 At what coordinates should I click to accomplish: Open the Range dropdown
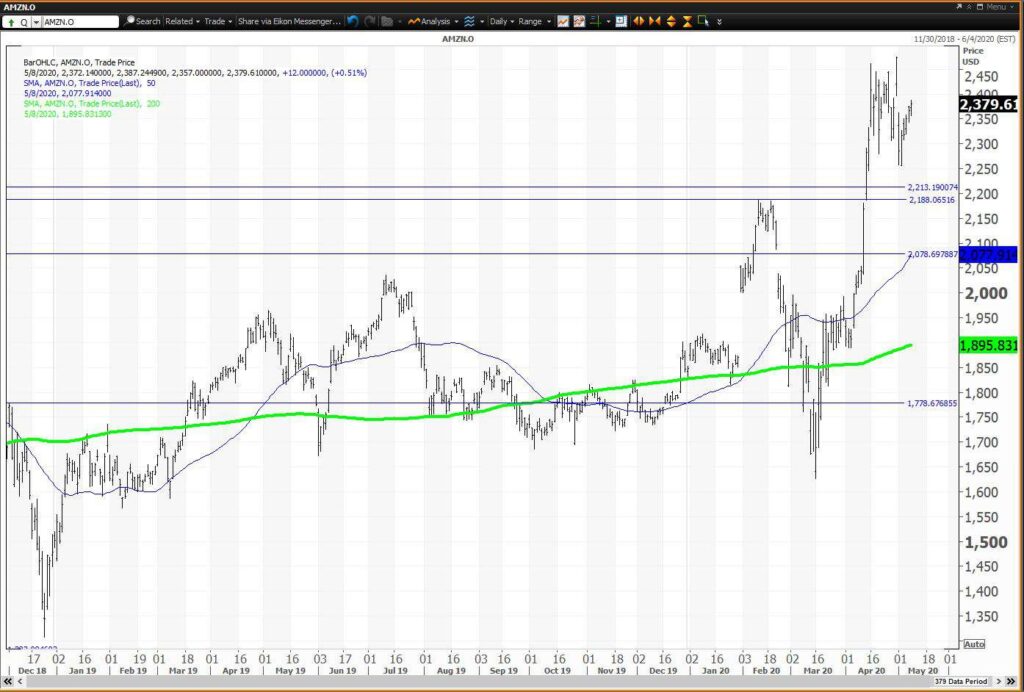pos(534,21)
